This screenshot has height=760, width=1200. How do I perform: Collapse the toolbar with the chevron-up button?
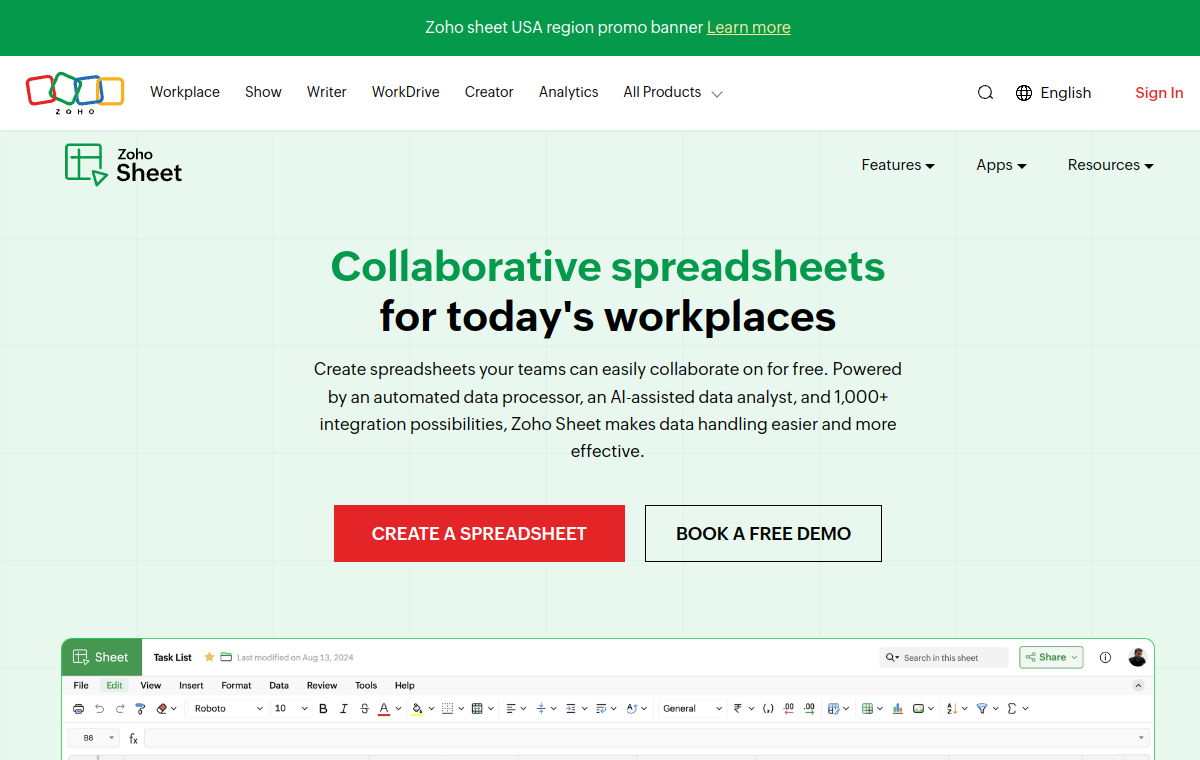tap(1138, 686)
